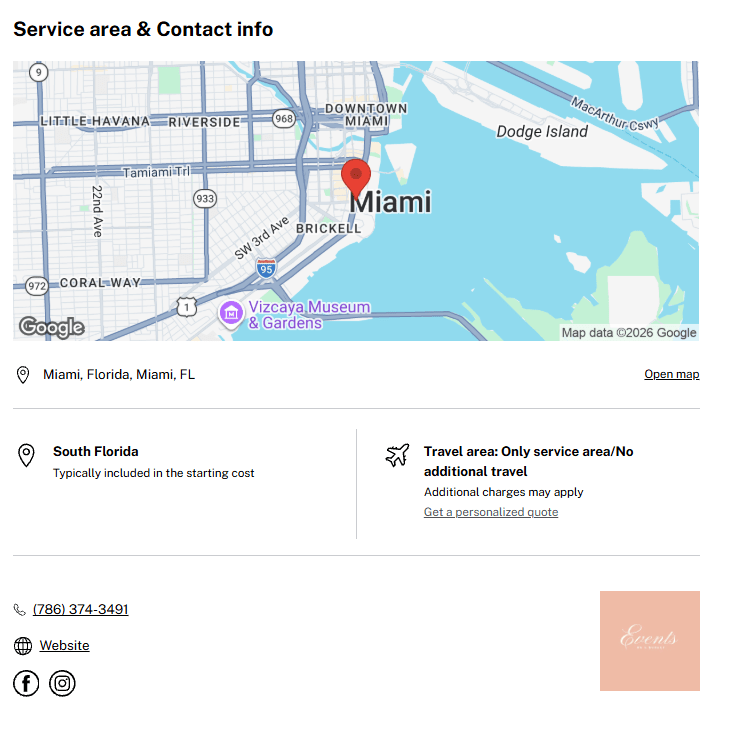Open the Interstate 95 shield on map
The height and width of the screenshot is (737, 731).
266,268
